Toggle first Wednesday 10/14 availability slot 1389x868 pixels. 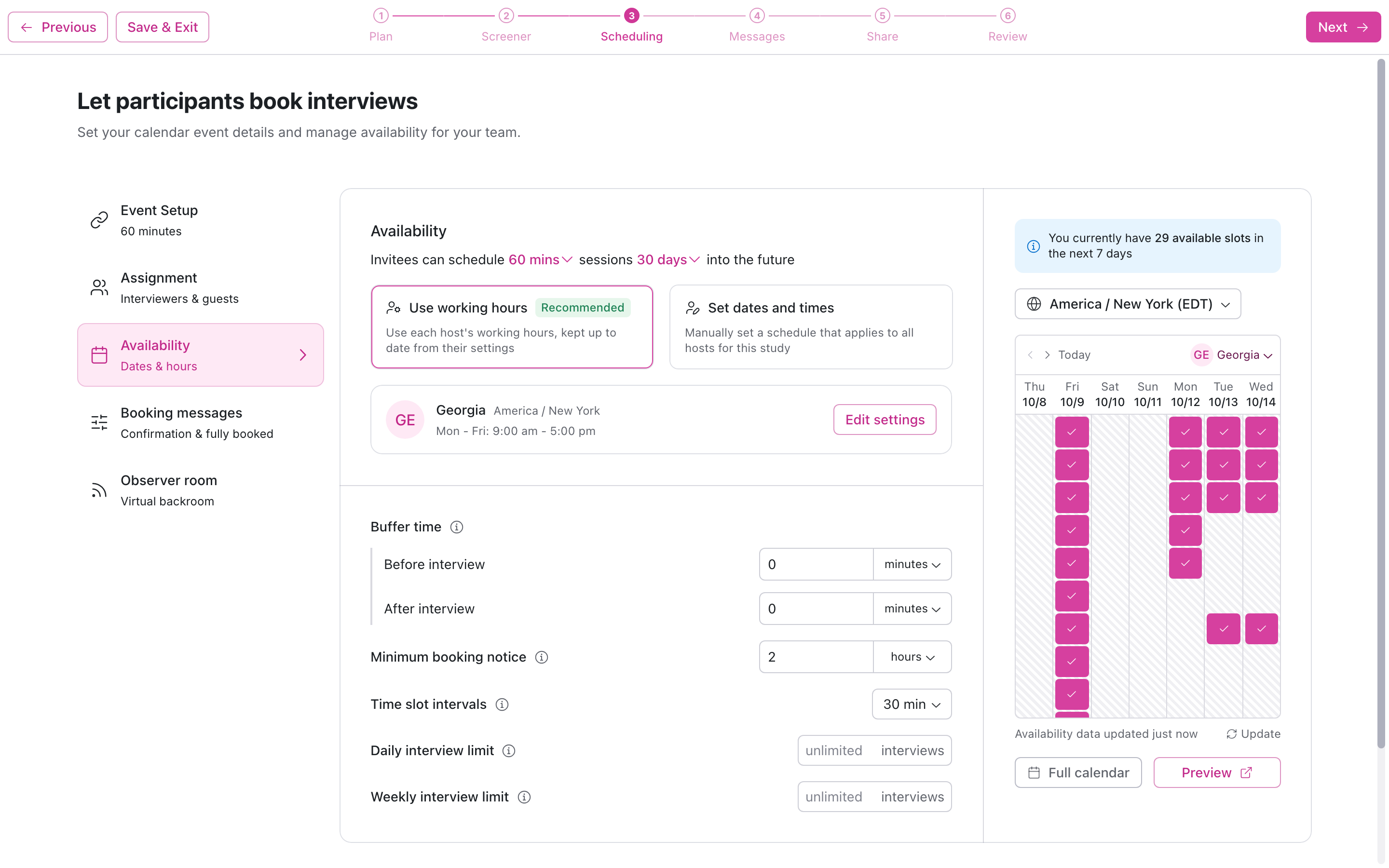tap(1261, 432)
